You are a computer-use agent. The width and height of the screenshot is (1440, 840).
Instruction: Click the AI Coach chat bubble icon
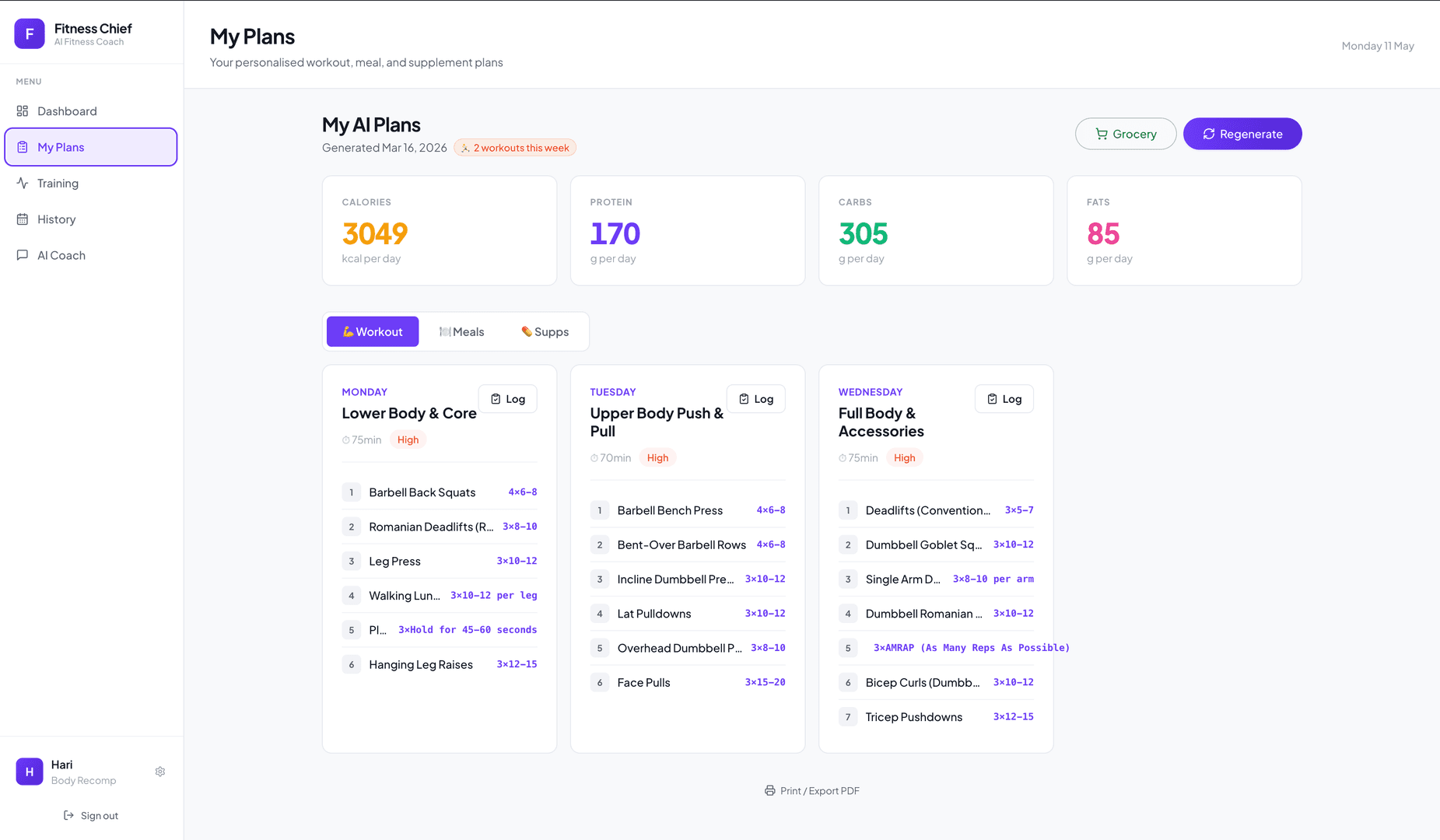23,255
